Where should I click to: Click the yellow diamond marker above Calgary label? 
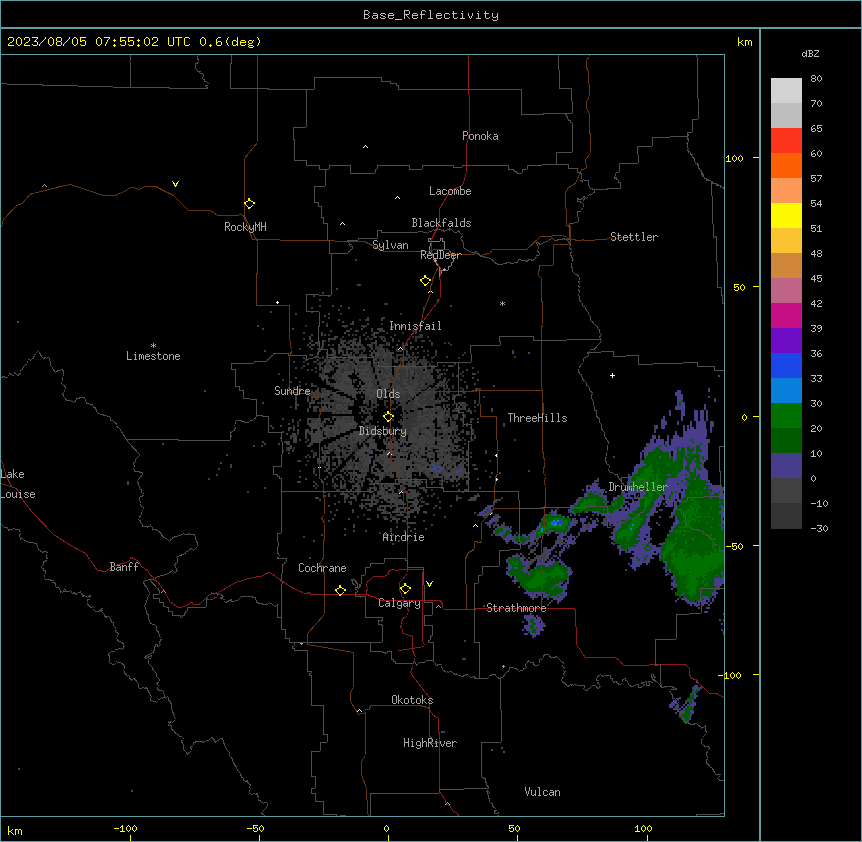pyautogui.click(x=405, y=589)
